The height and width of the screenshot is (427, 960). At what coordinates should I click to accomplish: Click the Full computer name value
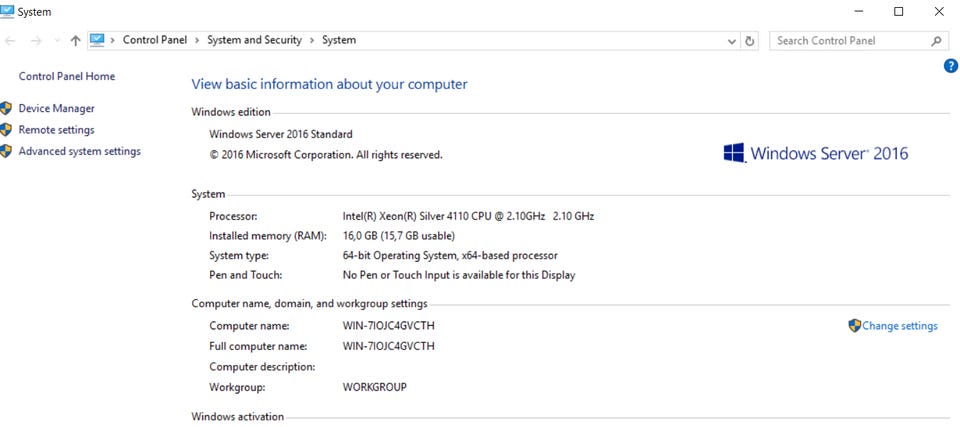point(389,346)
